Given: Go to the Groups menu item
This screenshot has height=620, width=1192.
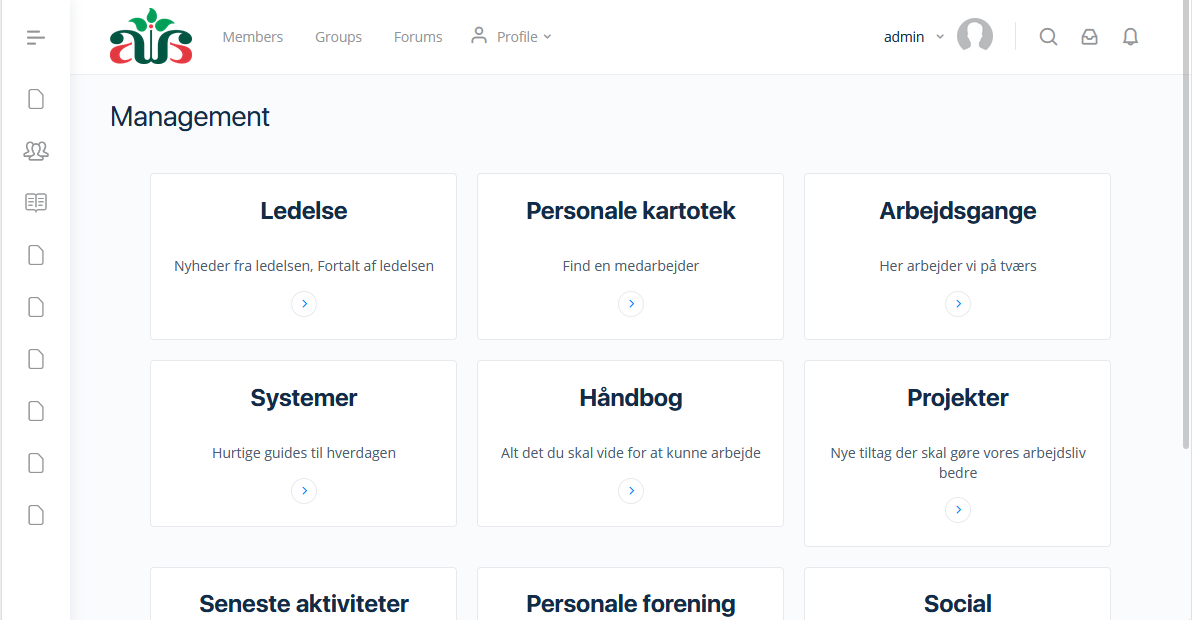Looking at the screenshot, I should [338, 37].
